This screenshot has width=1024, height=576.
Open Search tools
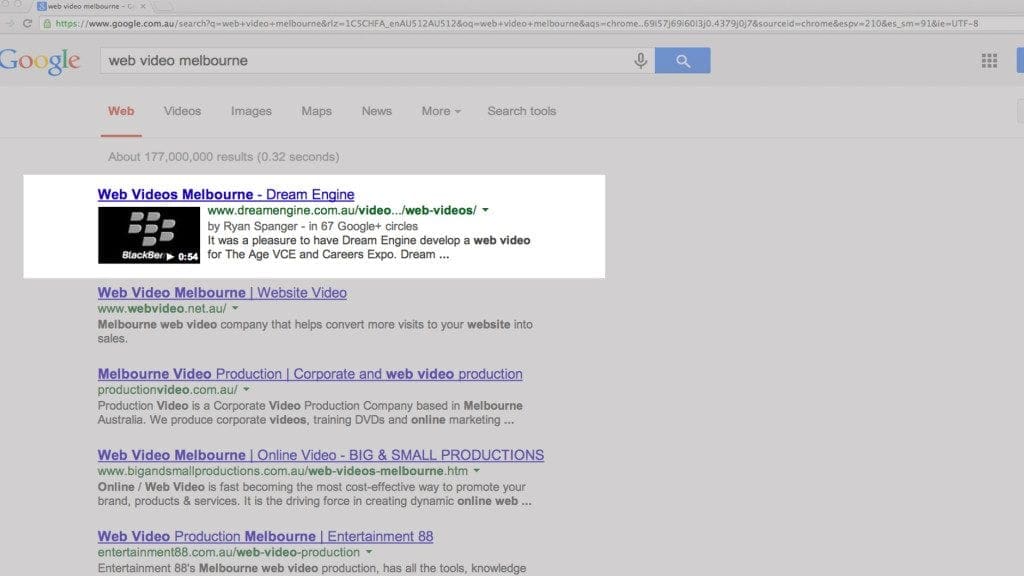pyautogui.click(x=521, y=111)
